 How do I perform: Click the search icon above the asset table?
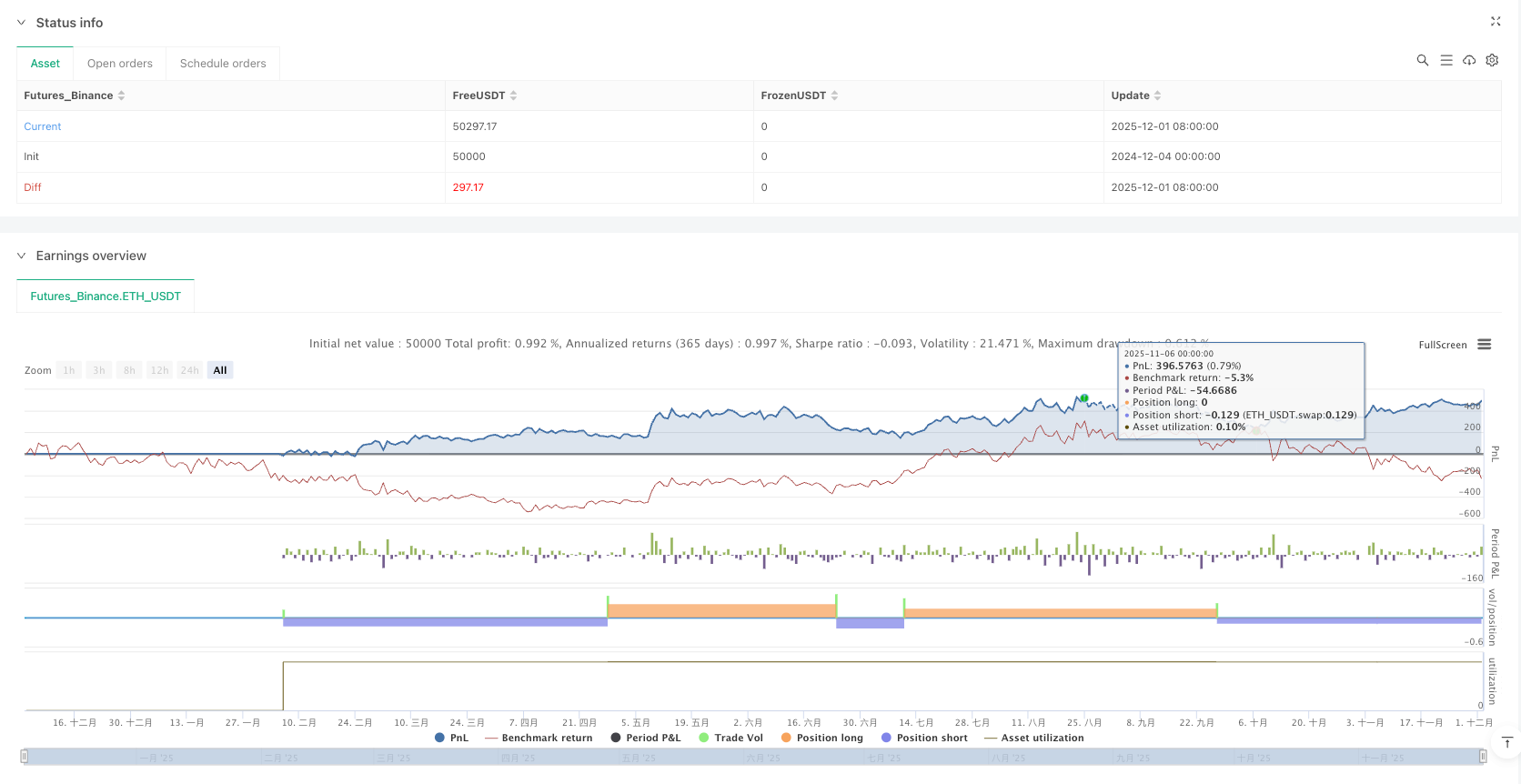pyautogui.click(x=1422, y=60)
